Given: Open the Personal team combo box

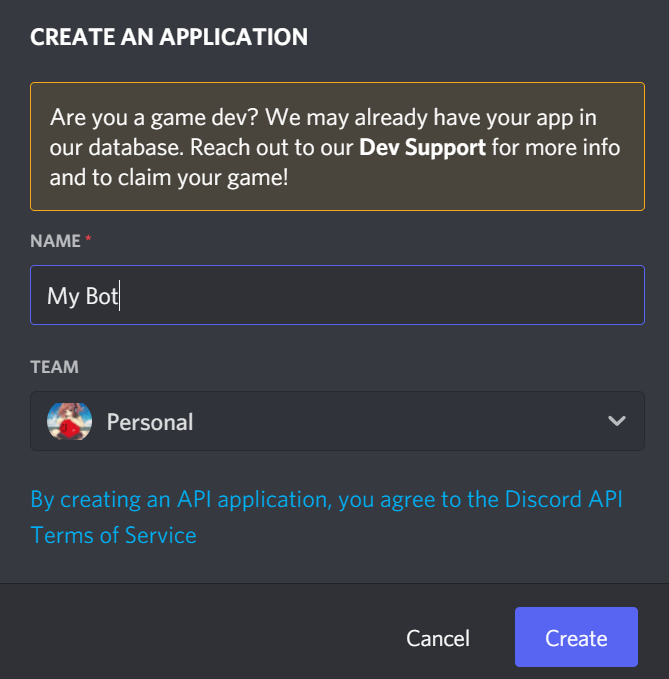Looking at the screenshot, I should point(337,421).
